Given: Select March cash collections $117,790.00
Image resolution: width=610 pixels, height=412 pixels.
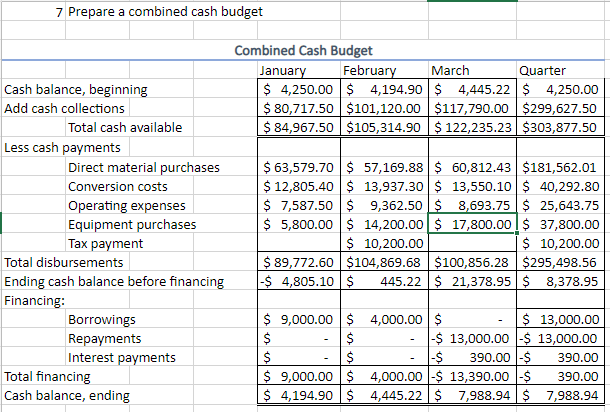Looking at the screenshot, I should [473, 109].
